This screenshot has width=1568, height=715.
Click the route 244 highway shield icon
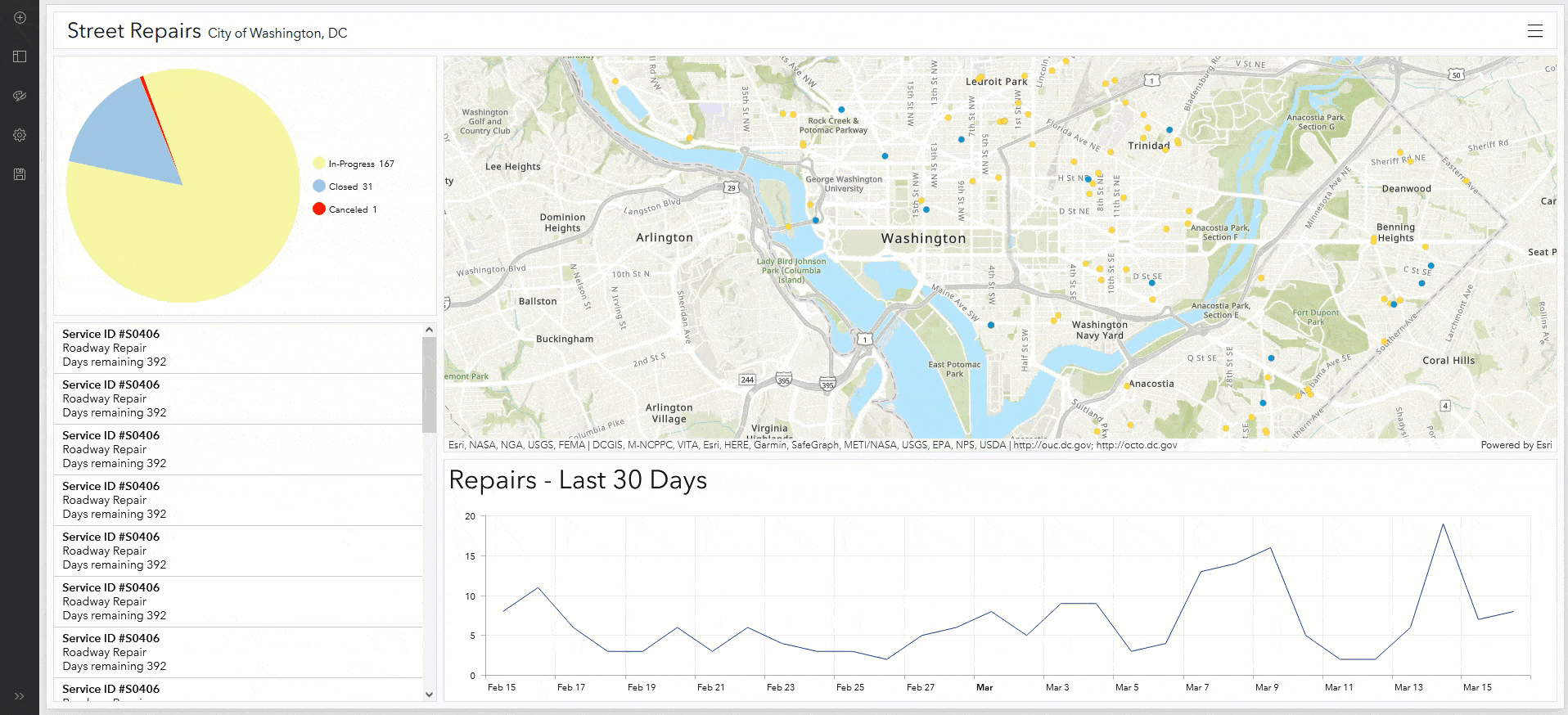(747, 380)
